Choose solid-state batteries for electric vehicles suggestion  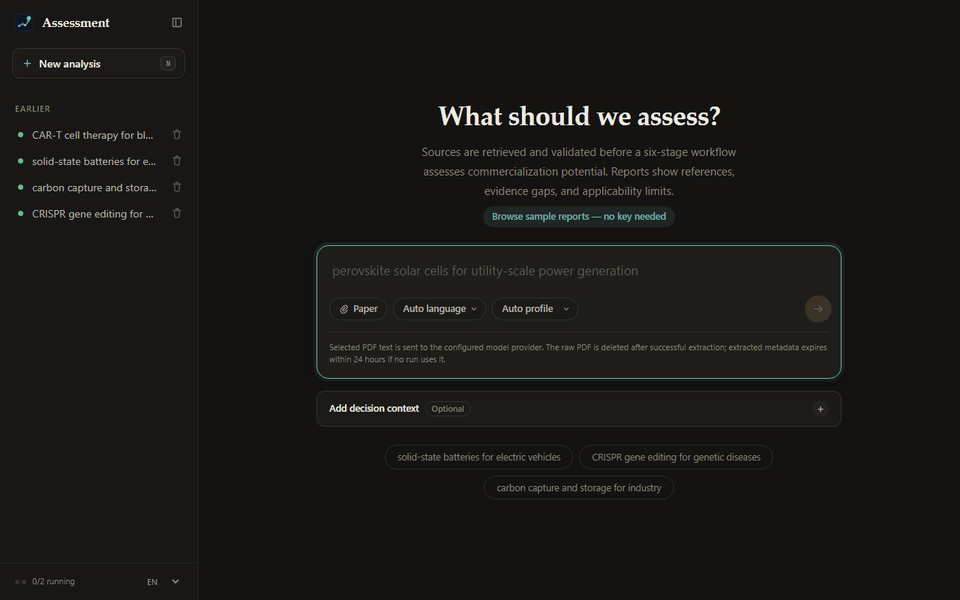tap(479, 457)
